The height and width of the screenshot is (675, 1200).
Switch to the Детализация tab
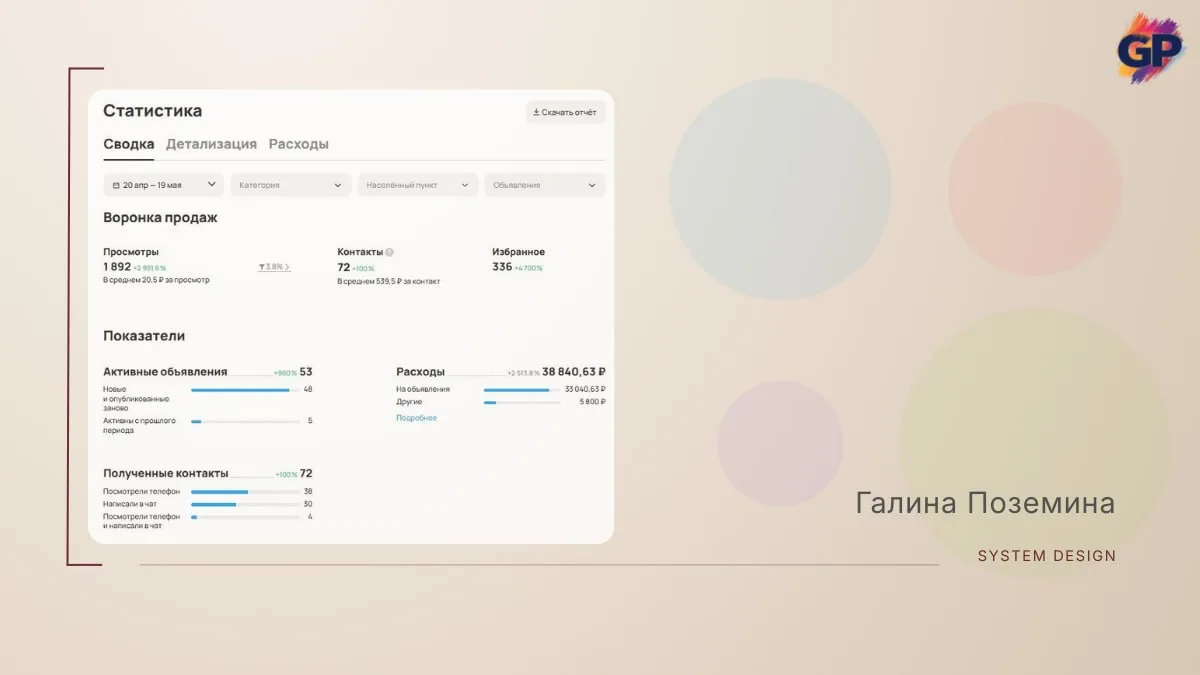[211, 144]
